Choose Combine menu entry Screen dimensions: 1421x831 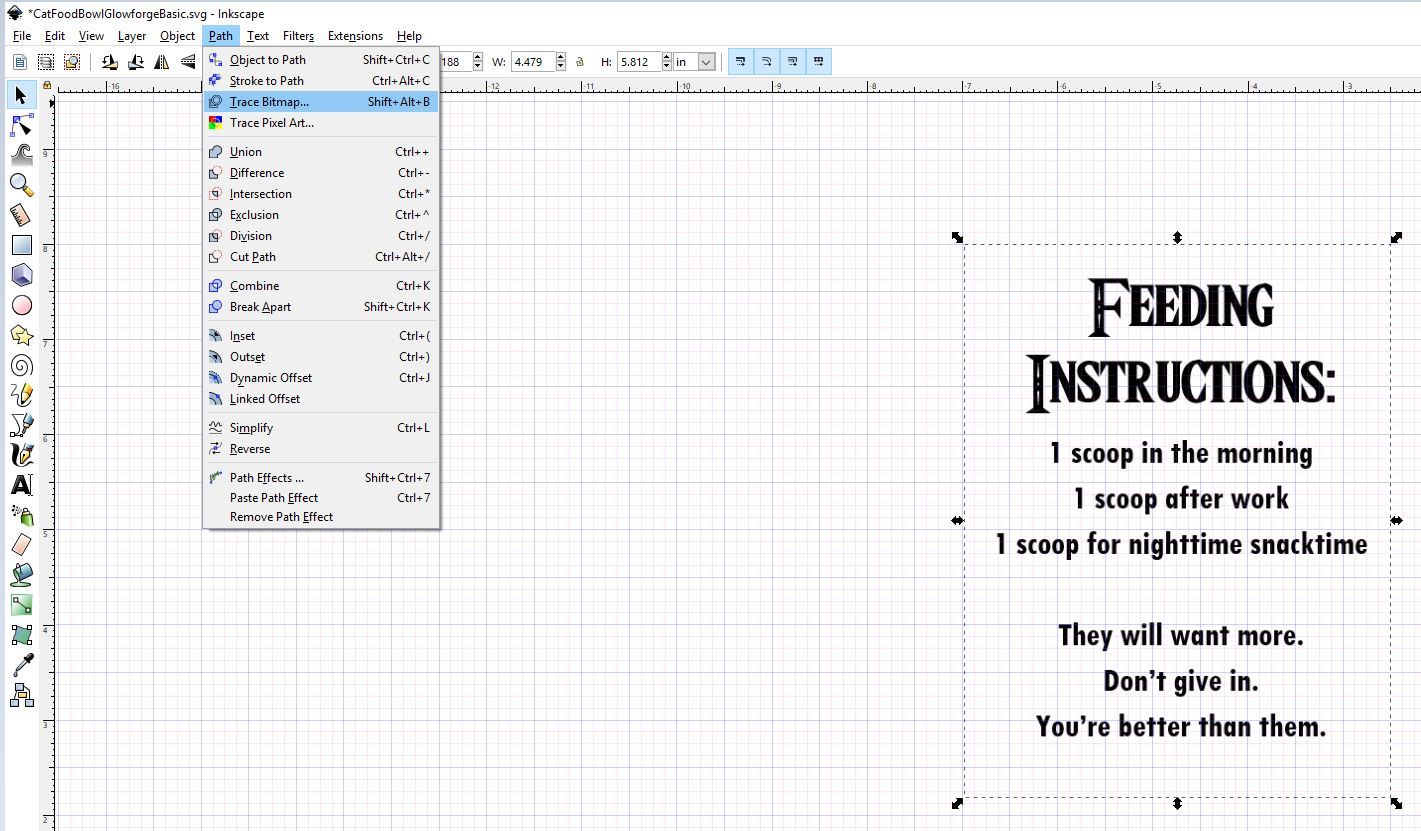click(320, 286)
